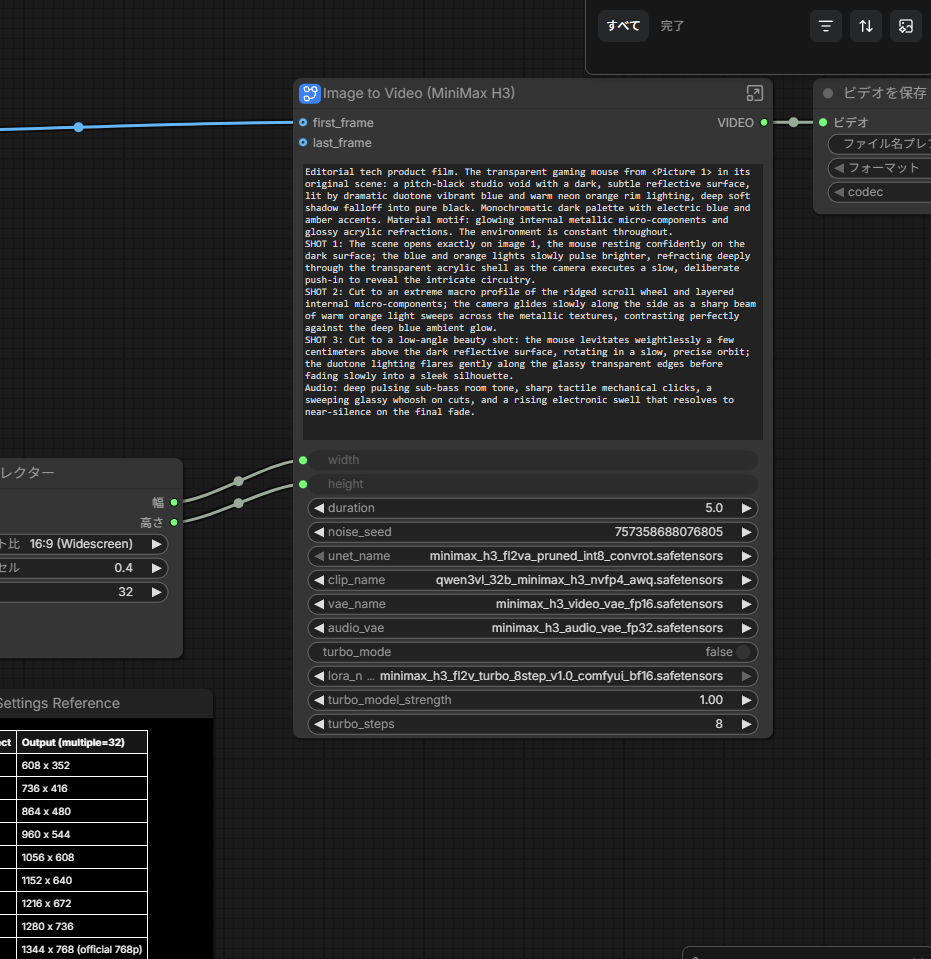
Task: Open the audio_vae dropdown
Action: pyautogui.click(x=533, y=628)
